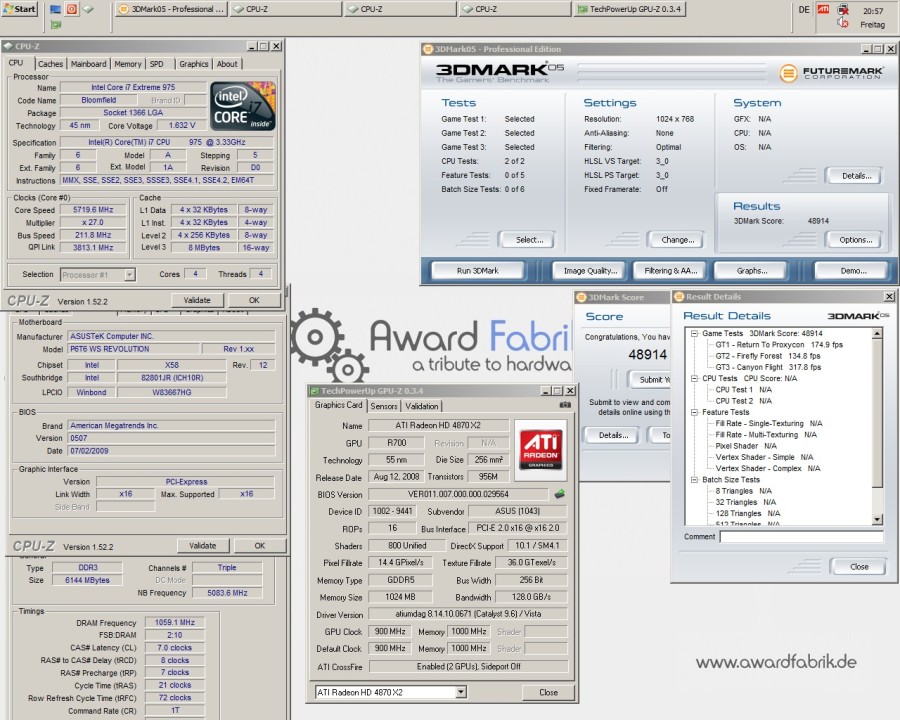Select Fill Rate - Single-Texturing row
The width and height of the screenshot is (900, 720).
(x=769, y=423)
